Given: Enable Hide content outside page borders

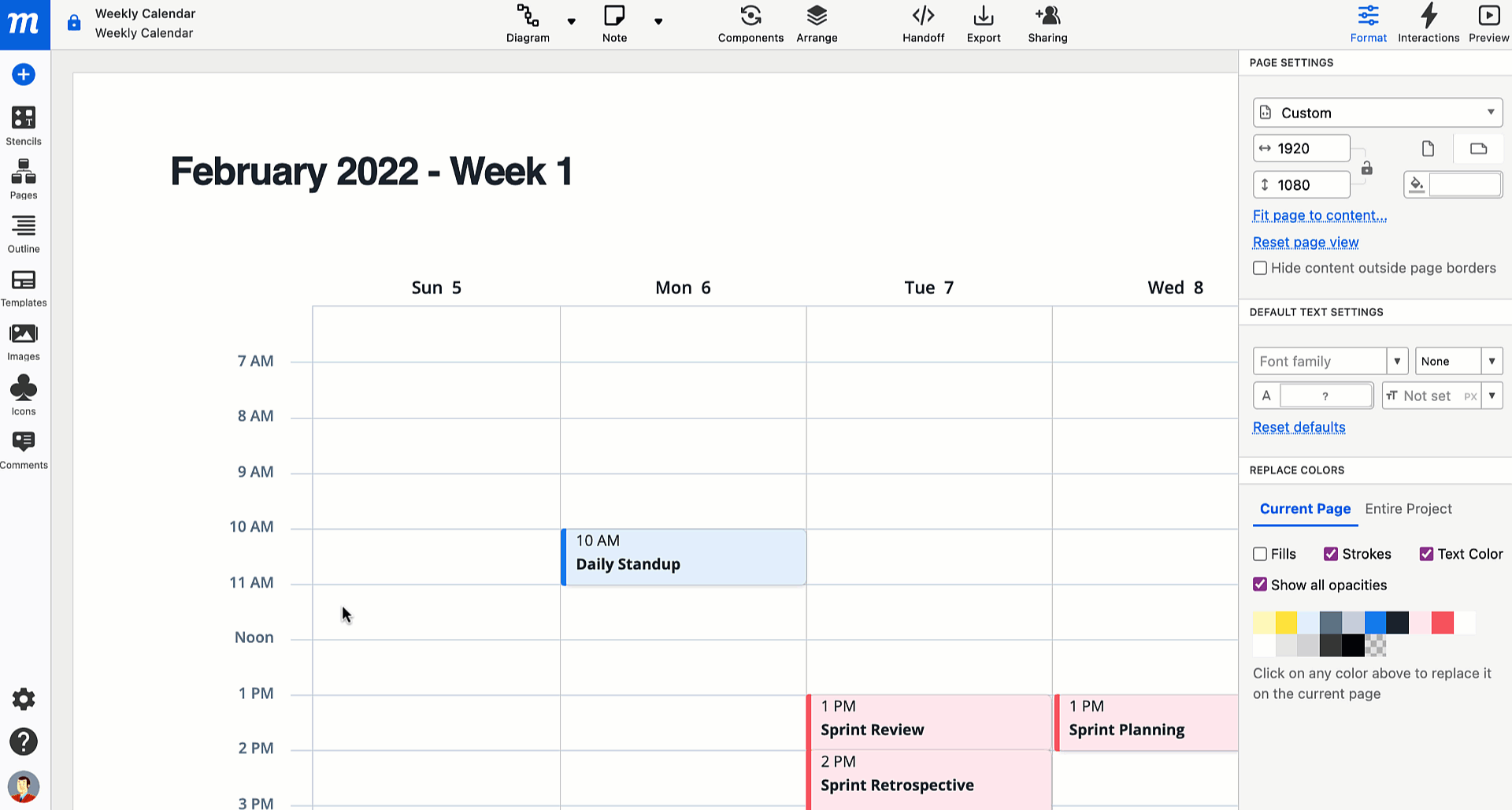Looking at the screenshot, I should pos(1260,268).
